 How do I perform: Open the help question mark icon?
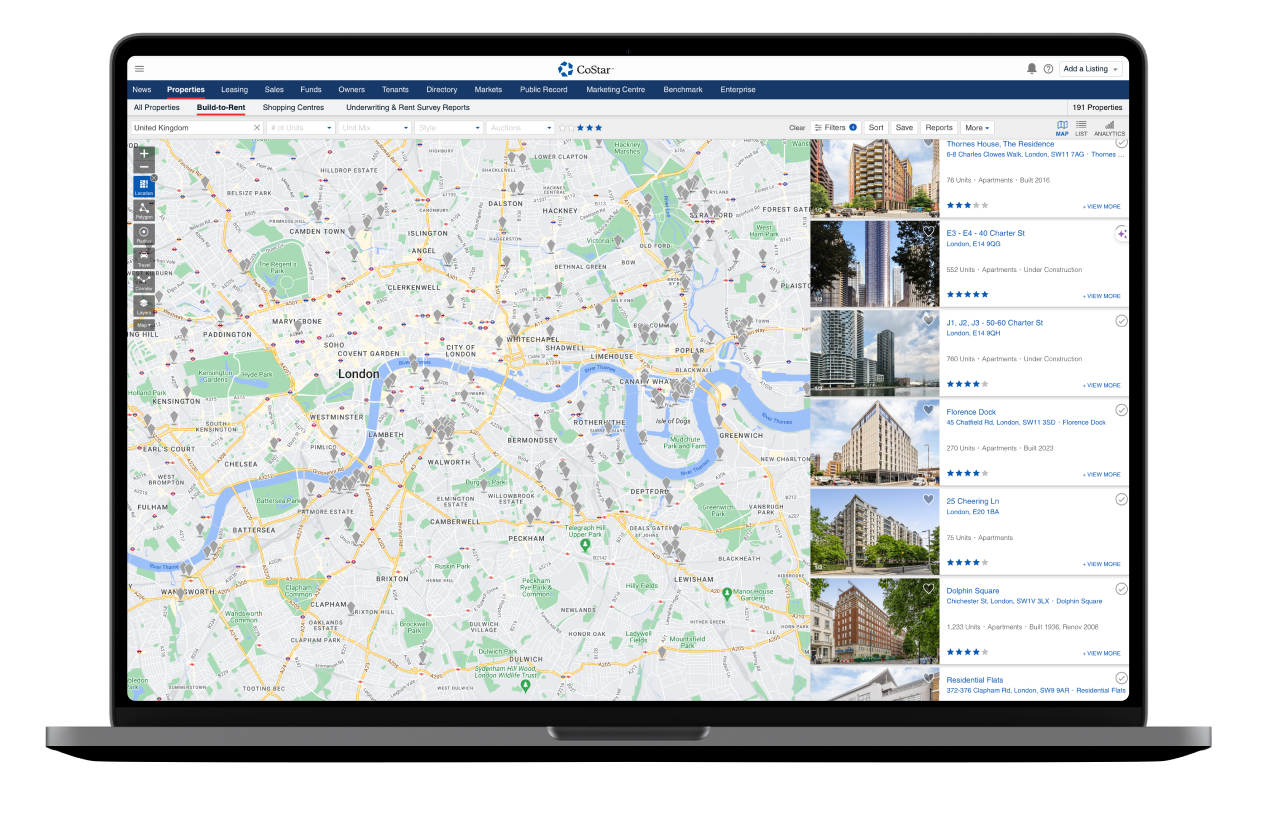[x=1048, y=69]
